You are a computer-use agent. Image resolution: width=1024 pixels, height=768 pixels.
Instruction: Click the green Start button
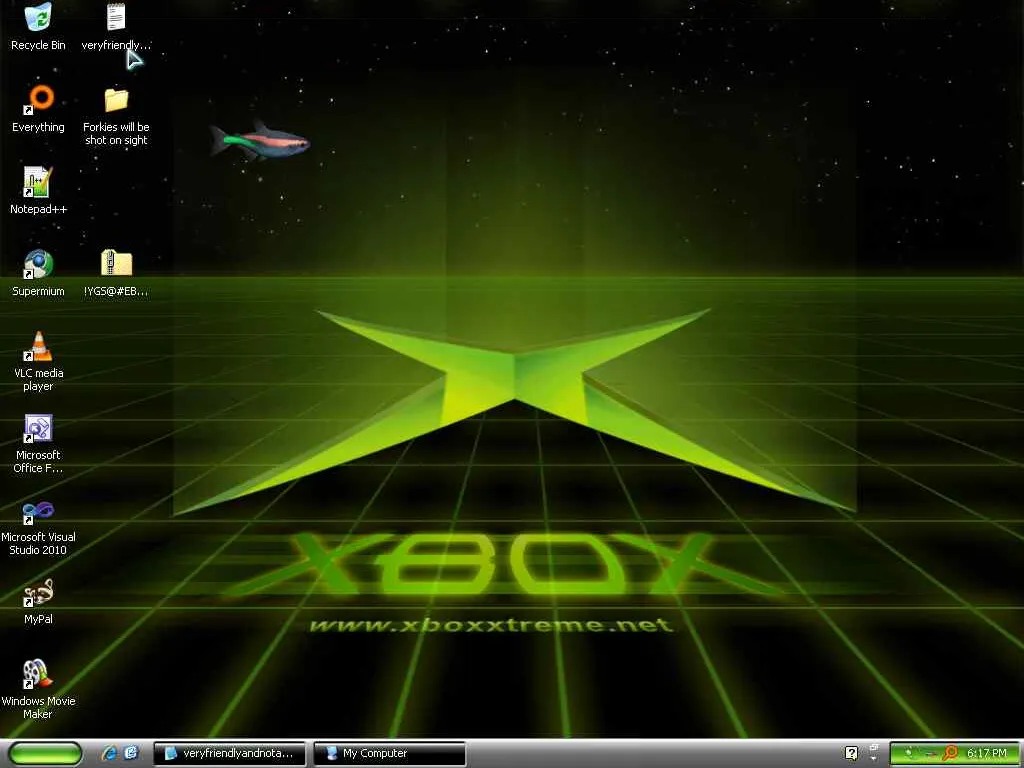click(x=45, y=754)
